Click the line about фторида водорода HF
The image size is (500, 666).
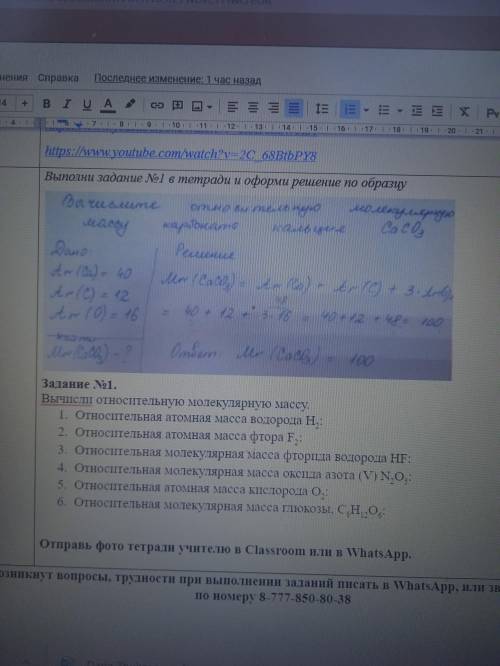point(243,454)
